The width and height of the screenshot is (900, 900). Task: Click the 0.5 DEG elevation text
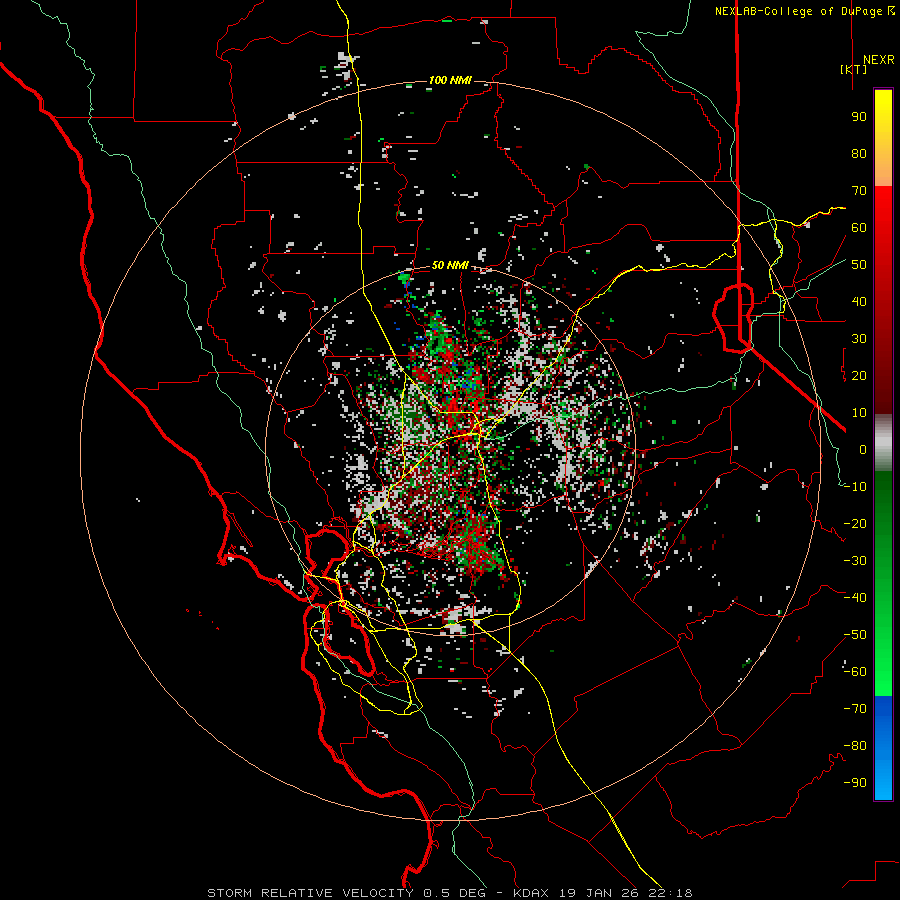pos(454,893)
